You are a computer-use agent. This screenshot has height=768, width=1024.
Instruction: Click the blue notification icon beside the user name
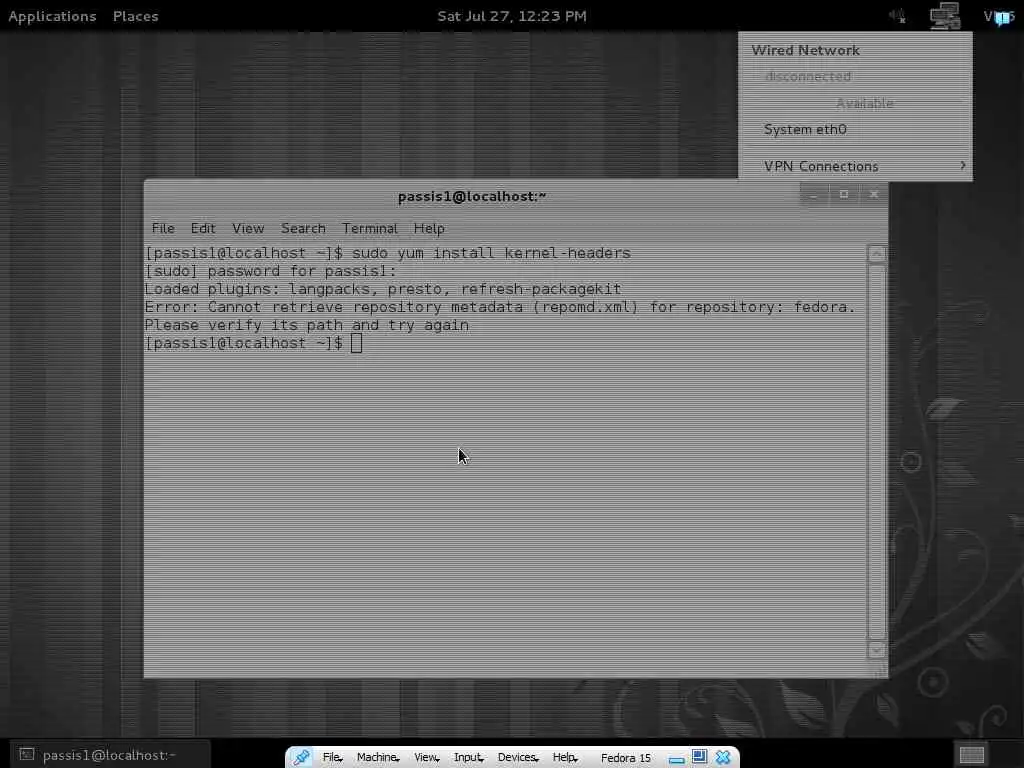click(1002, 18)
